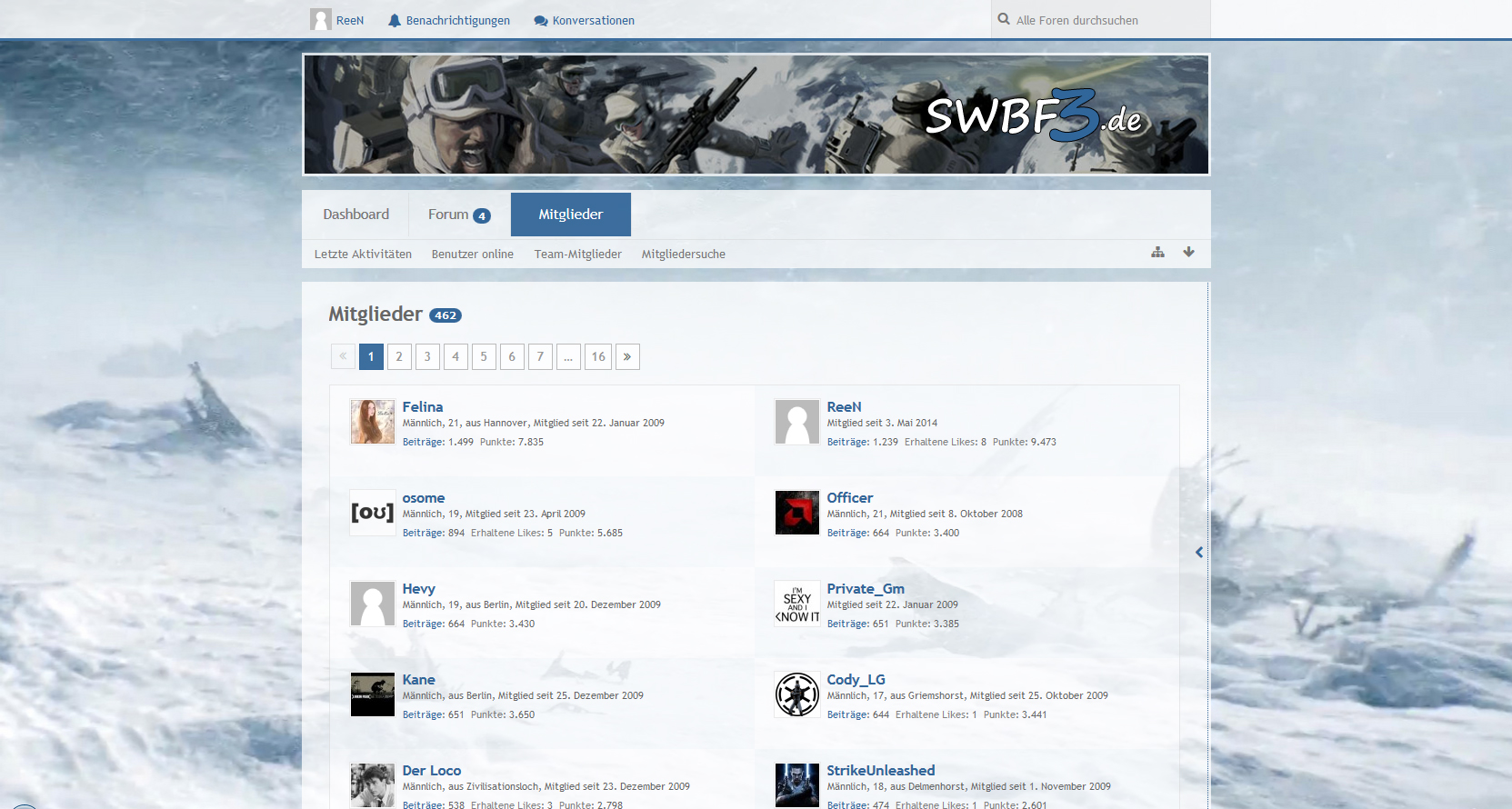The width and height of the screenshot is (1512, 809).
Task: Go to page 7 of members
Action: pos(540,356)
